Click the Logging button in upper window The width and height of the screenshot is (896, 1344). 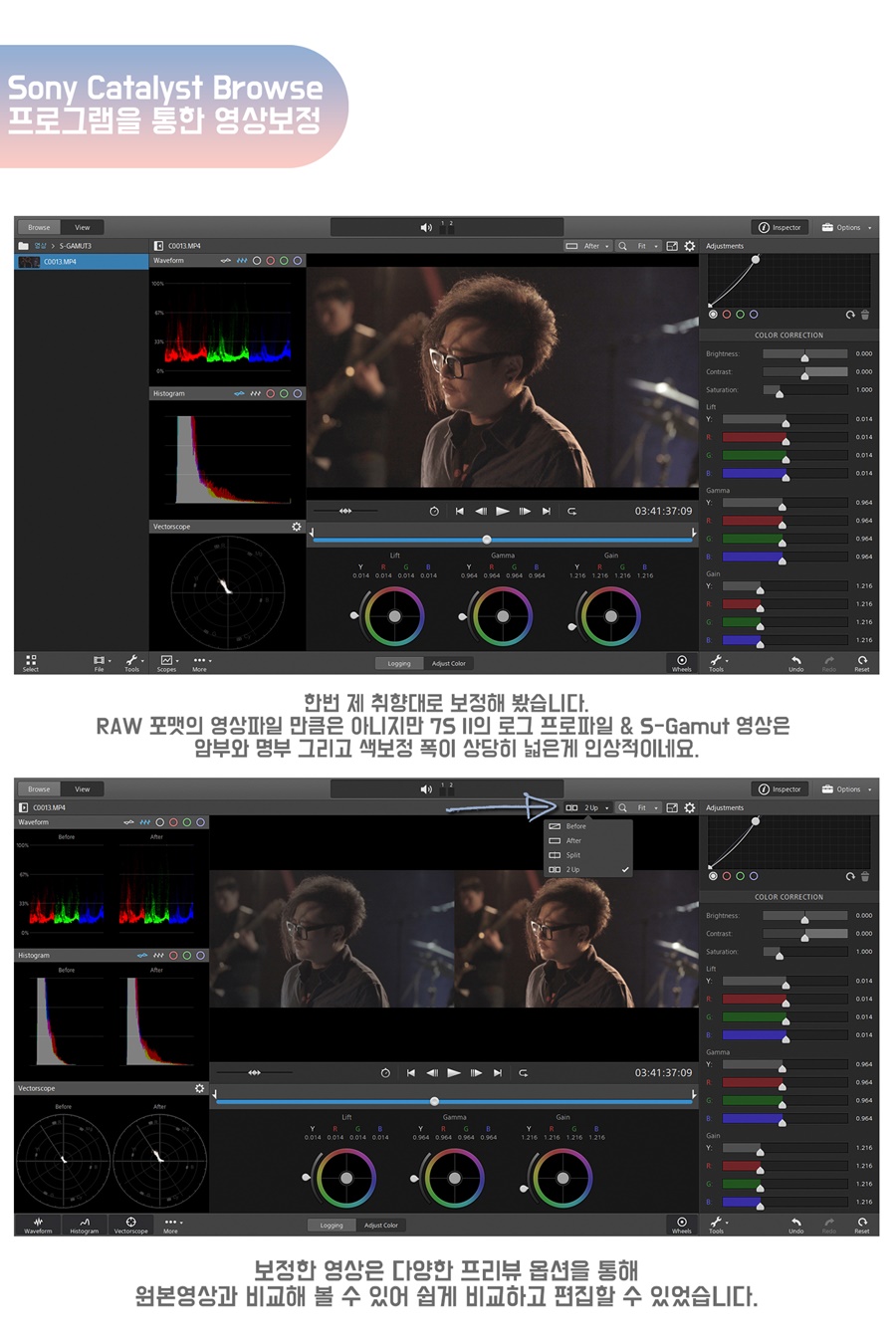point(399,663)
